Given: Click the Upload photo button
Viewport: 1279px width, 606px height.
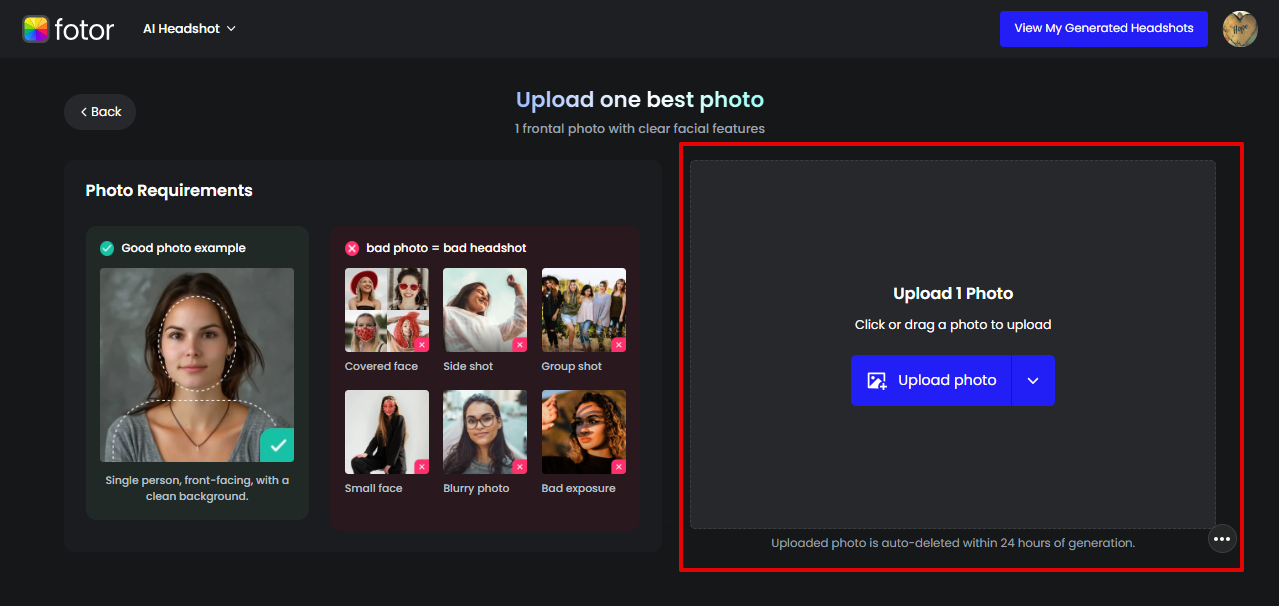Looking at the screenshot, I should coord(931,381).
